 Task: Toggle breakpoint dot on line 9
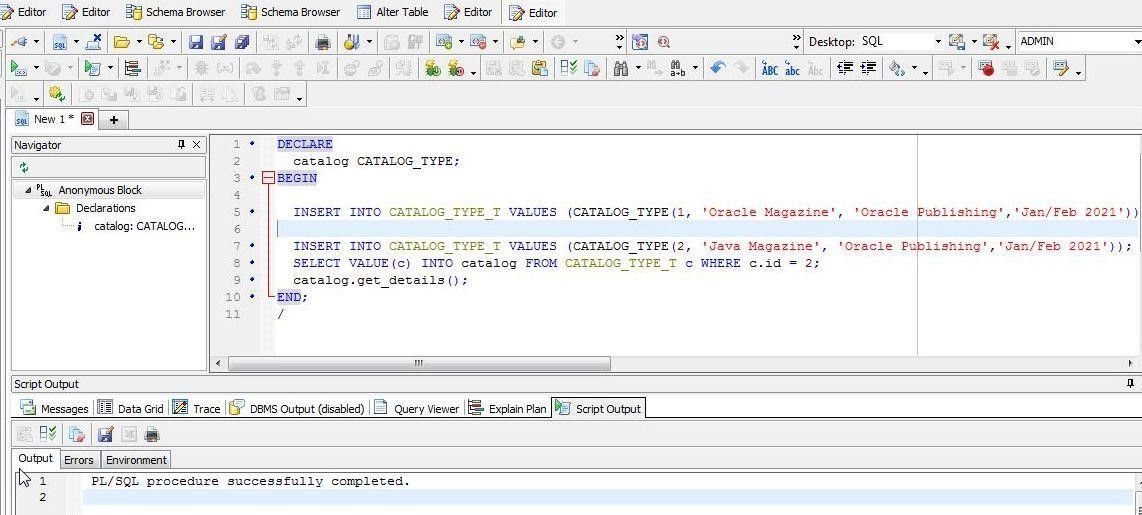(252, 279)
